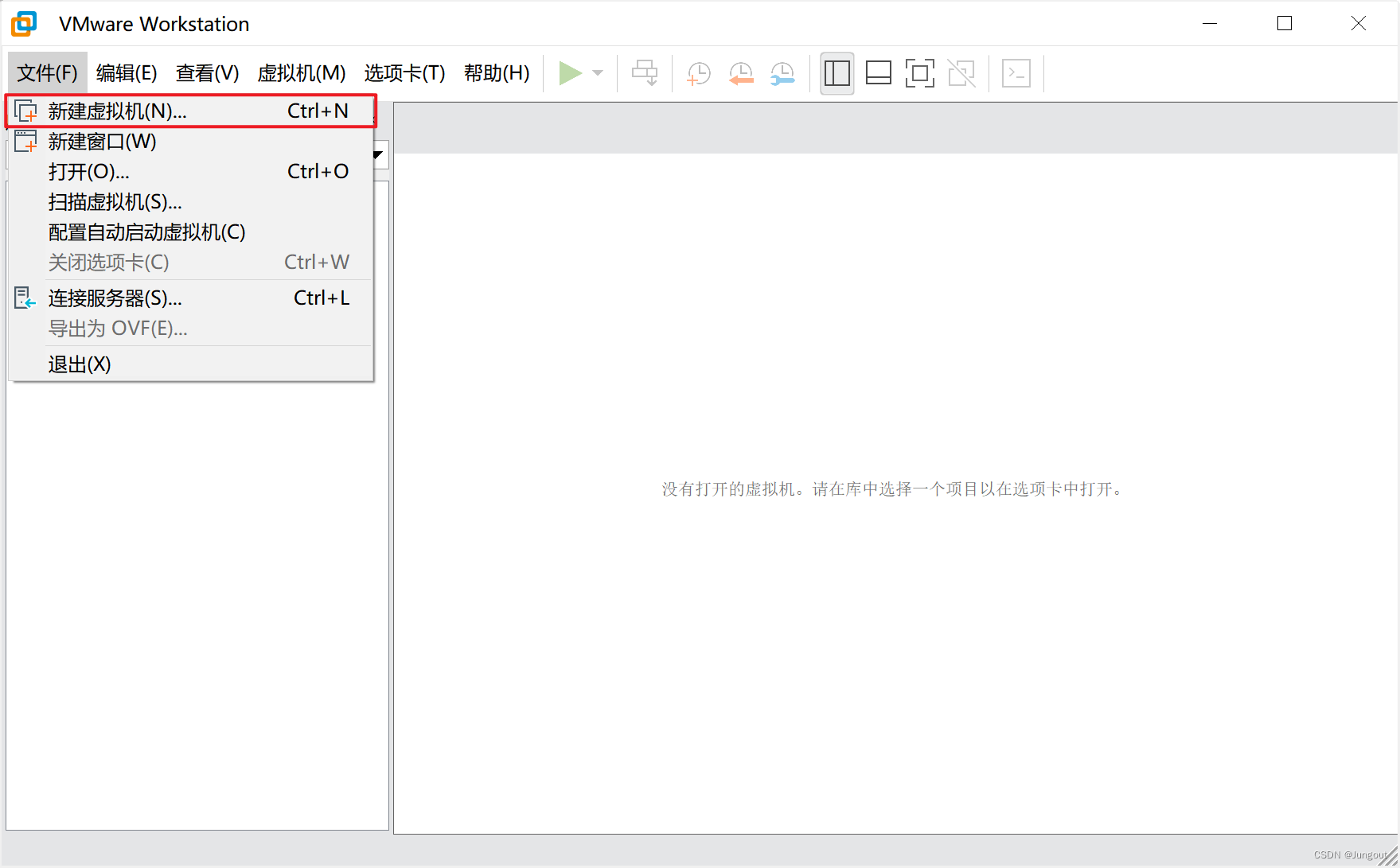Open the 编辑(E) menu
This screenshot has height=868, width=1400.
pyautogui.click(x=127, y=73)
